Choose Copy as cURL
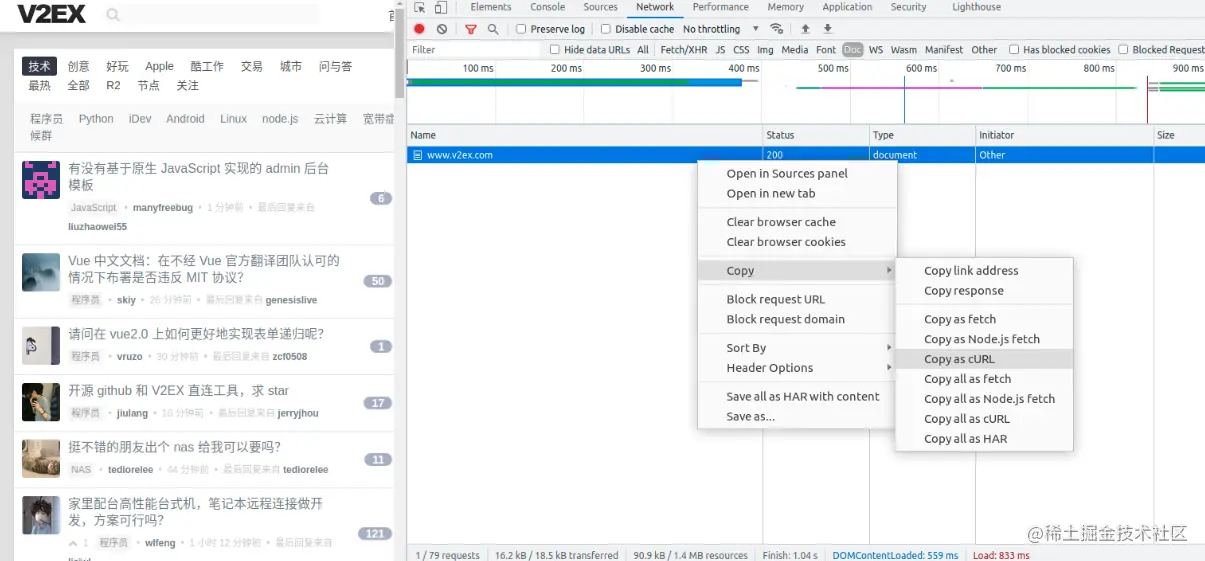The image size is (1205, 561). (x=984, y=359)
